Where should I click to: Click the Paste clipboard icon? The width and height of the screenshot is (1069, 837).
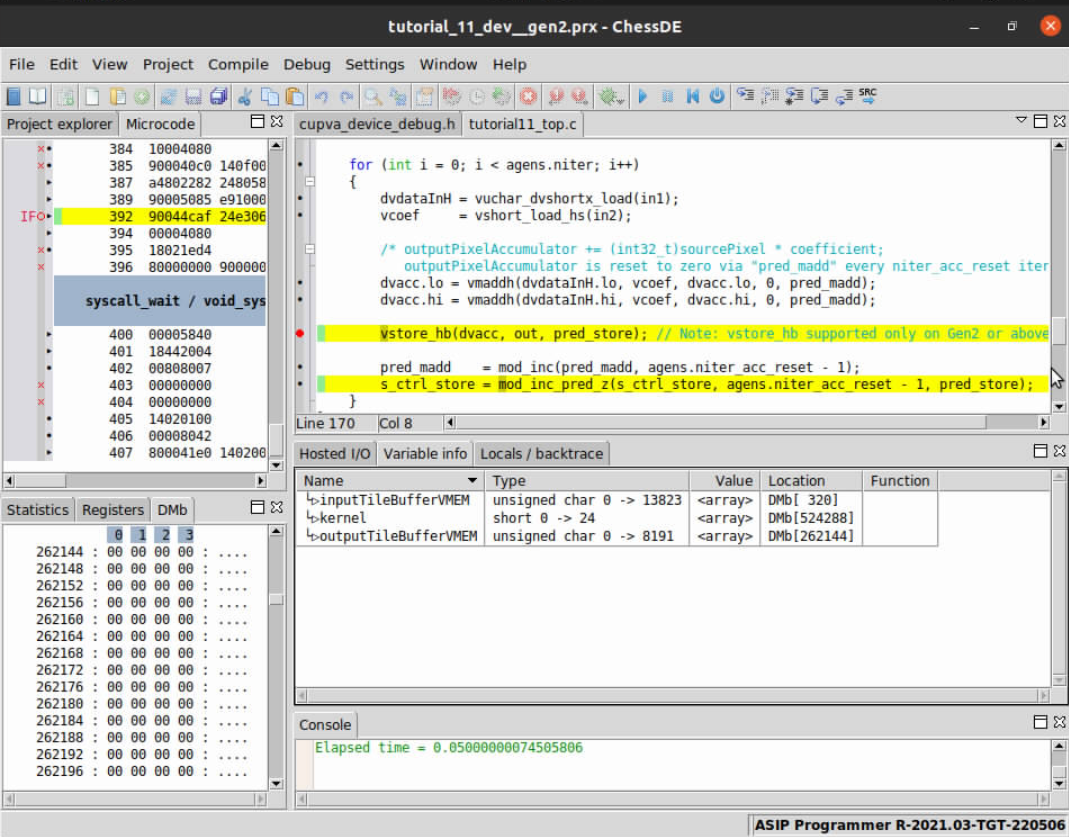pyautogui.click(x=295, y=97)
